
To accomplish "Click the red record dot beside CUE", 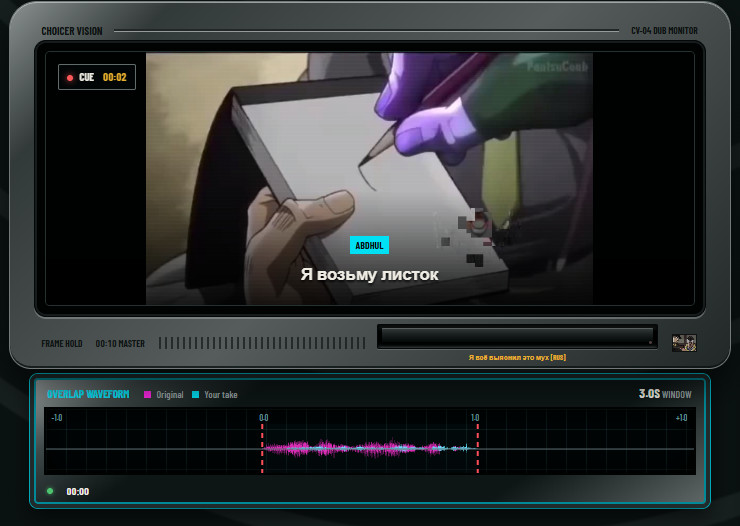I will click(70, 78).
